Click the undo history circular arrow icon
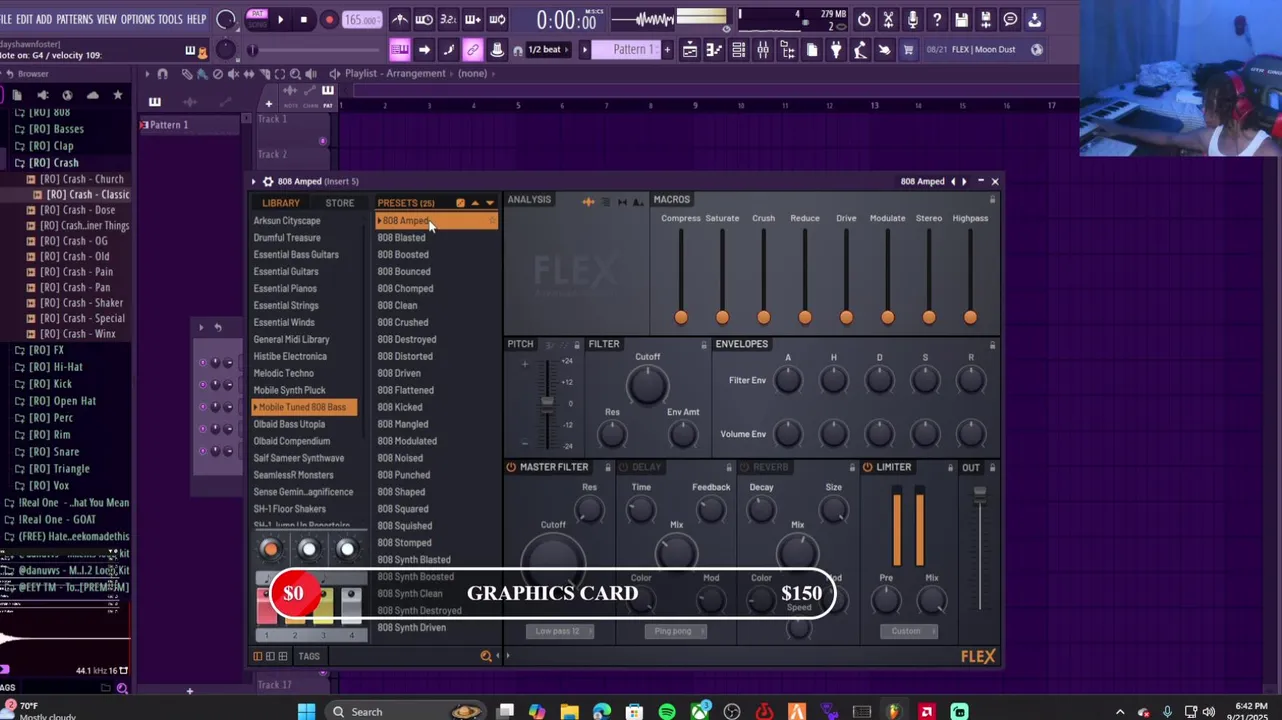This screenshot has height=720, width=1282. (864, 19)
